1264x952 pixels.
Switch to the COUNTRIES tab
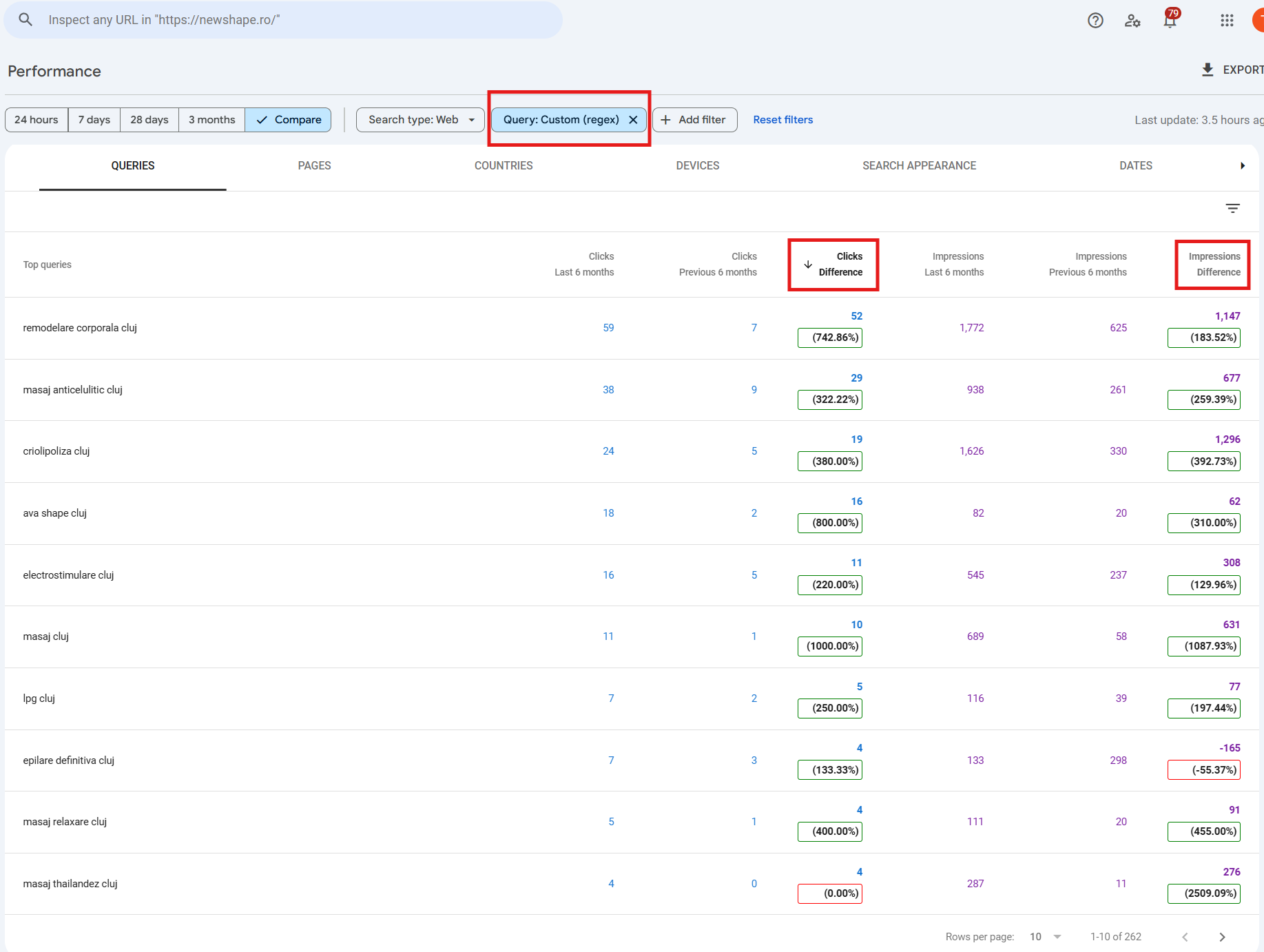pyautogui.click(x=504, y=166)
